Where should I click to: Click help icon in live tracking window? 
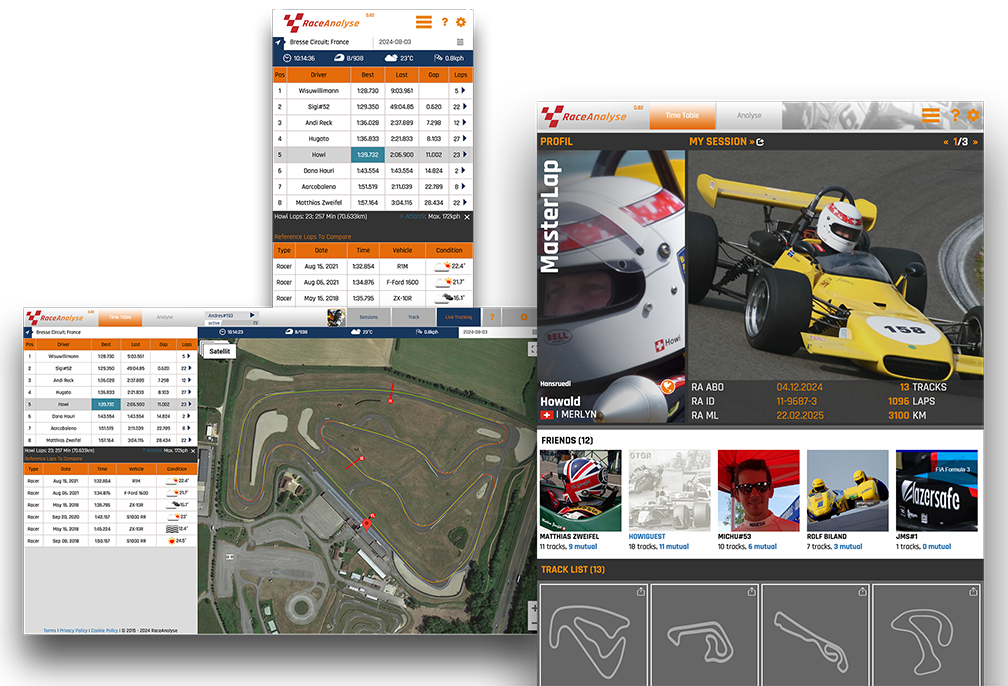pyautogui.click(x=492, y=317)
